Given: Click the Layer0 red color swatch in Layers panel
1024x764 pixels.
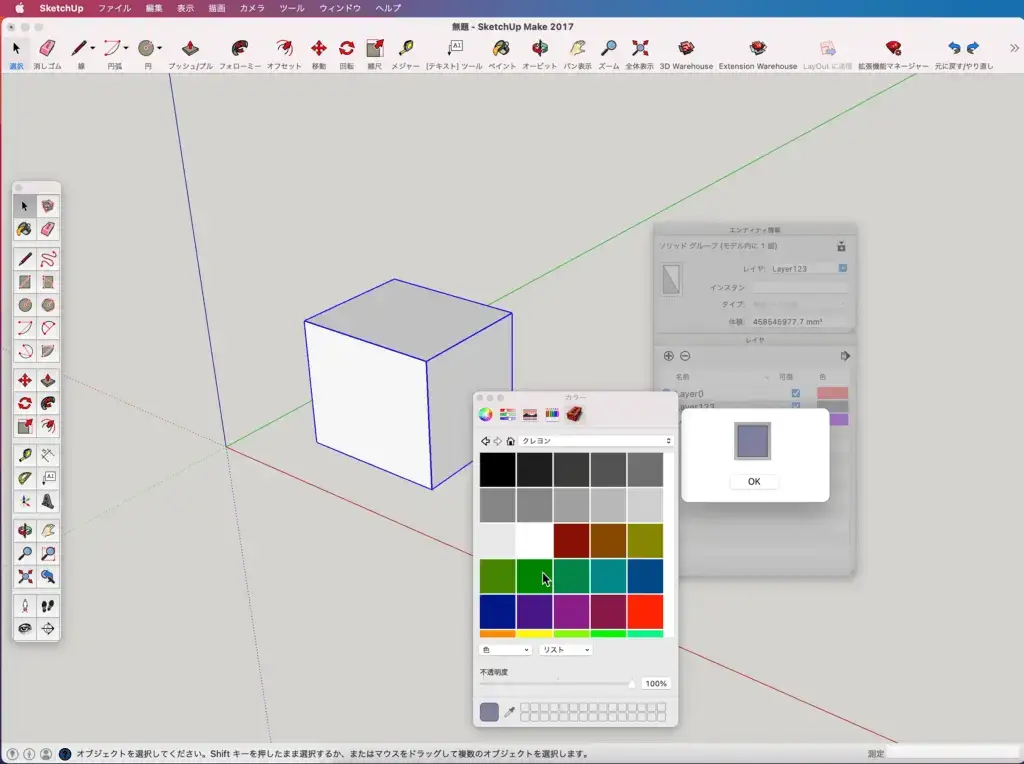Looking at the screenshot, I should point(833,393).
